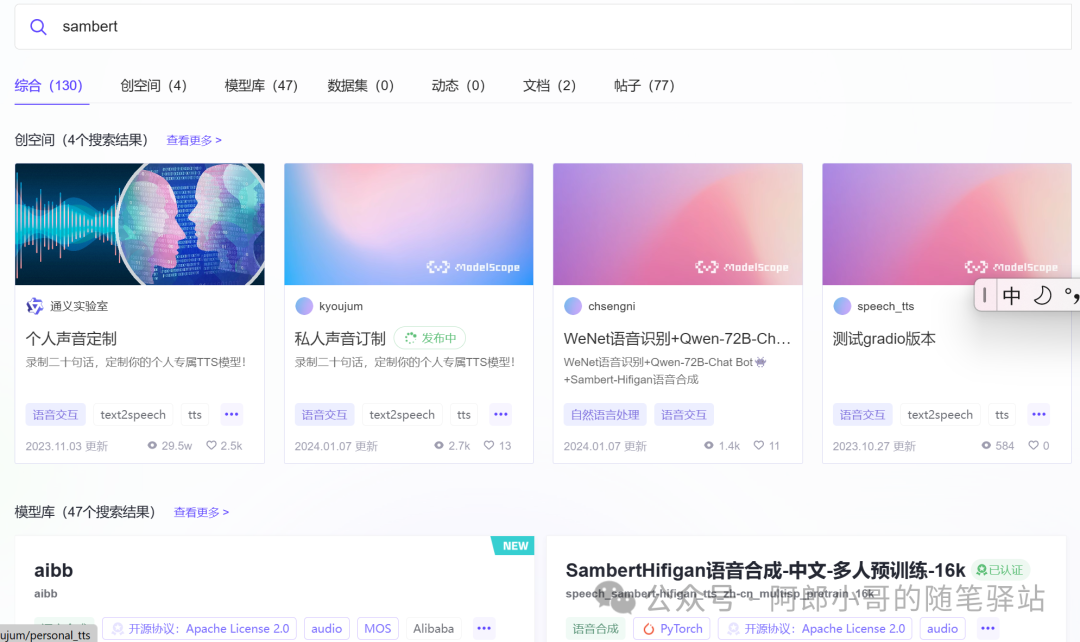Click the 发布中 status badge
1080x642 pixels.
(430, 338)
